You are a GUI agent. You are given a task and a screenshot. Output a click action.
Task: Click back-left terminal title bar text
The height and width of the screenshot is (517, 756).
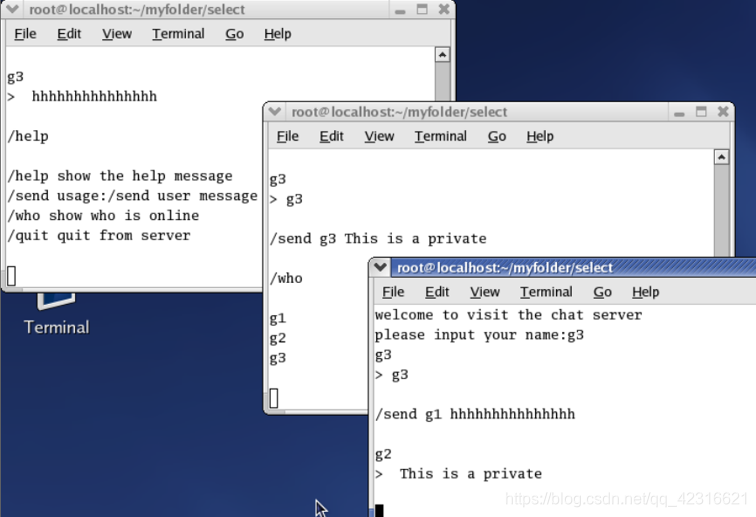(x=137, y=10)
